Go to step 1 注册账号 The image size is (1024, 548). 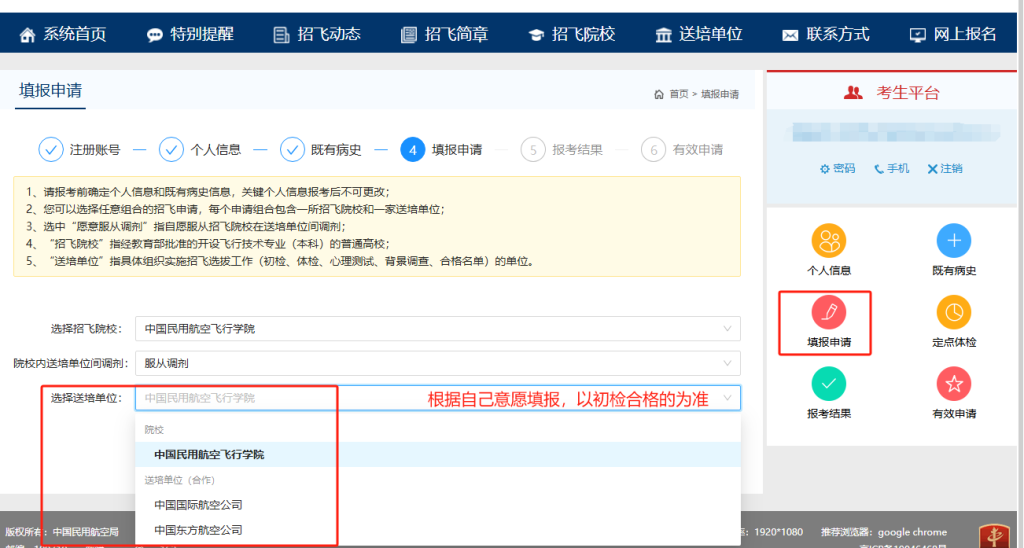(x=80, y=150)
